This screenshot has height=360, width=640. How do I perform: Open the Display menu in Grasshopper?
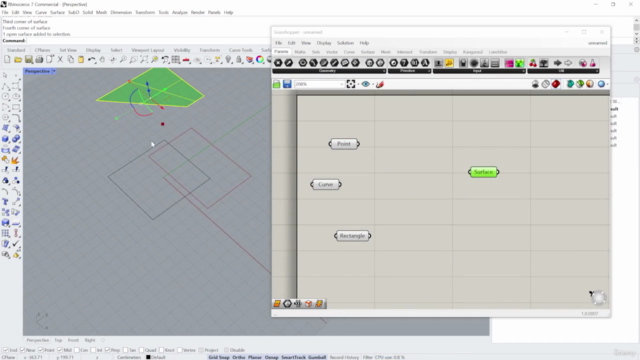click(x=324, y=43)
